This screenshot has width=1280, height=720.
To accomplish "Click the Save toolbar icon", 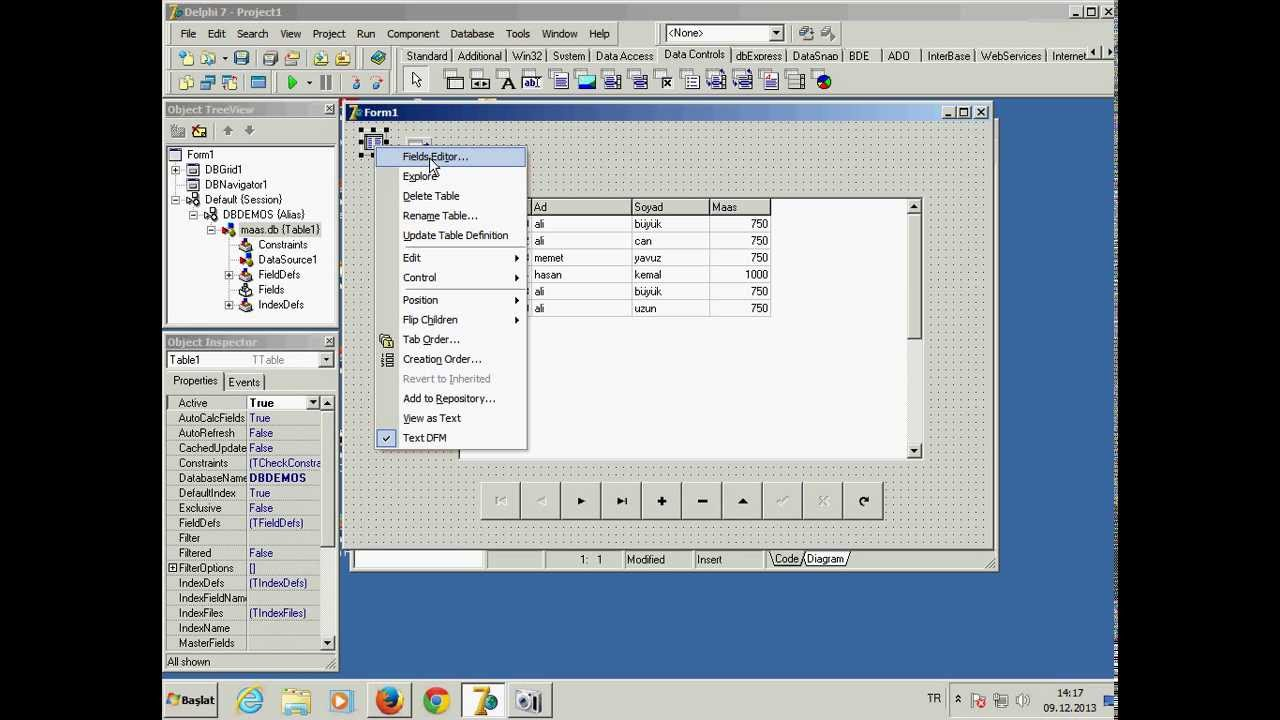I will coord(241,58).
